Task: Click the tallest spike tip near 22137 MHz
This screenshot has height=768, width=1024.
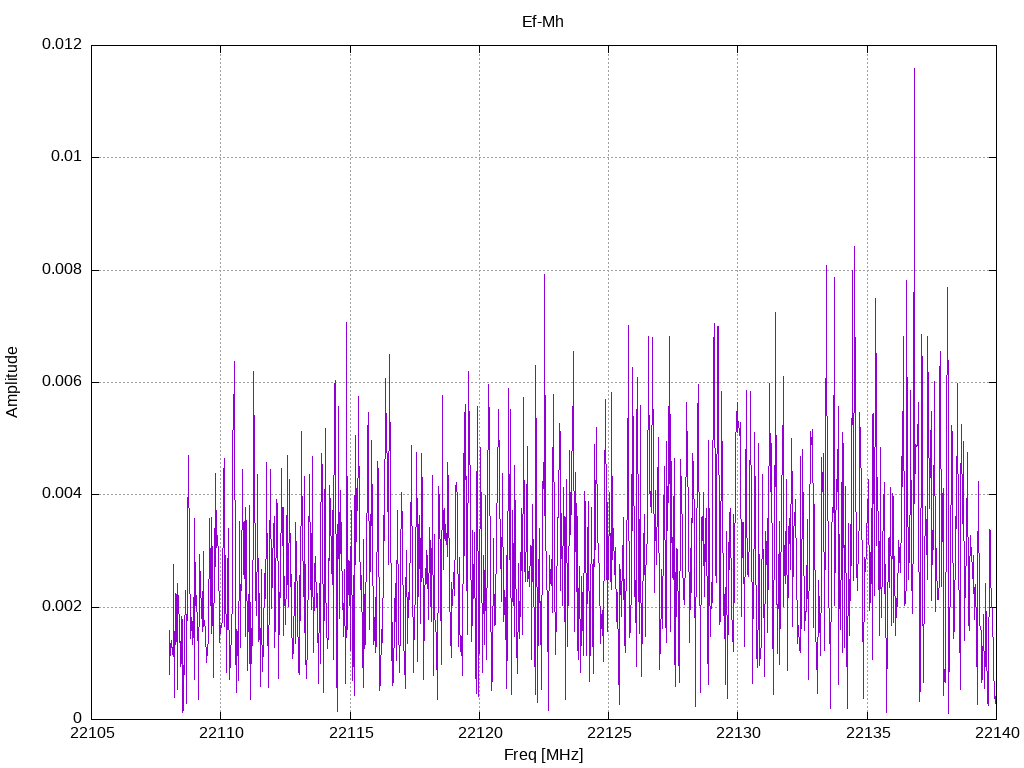Action: pyautogui.click(x=914, y=69)
